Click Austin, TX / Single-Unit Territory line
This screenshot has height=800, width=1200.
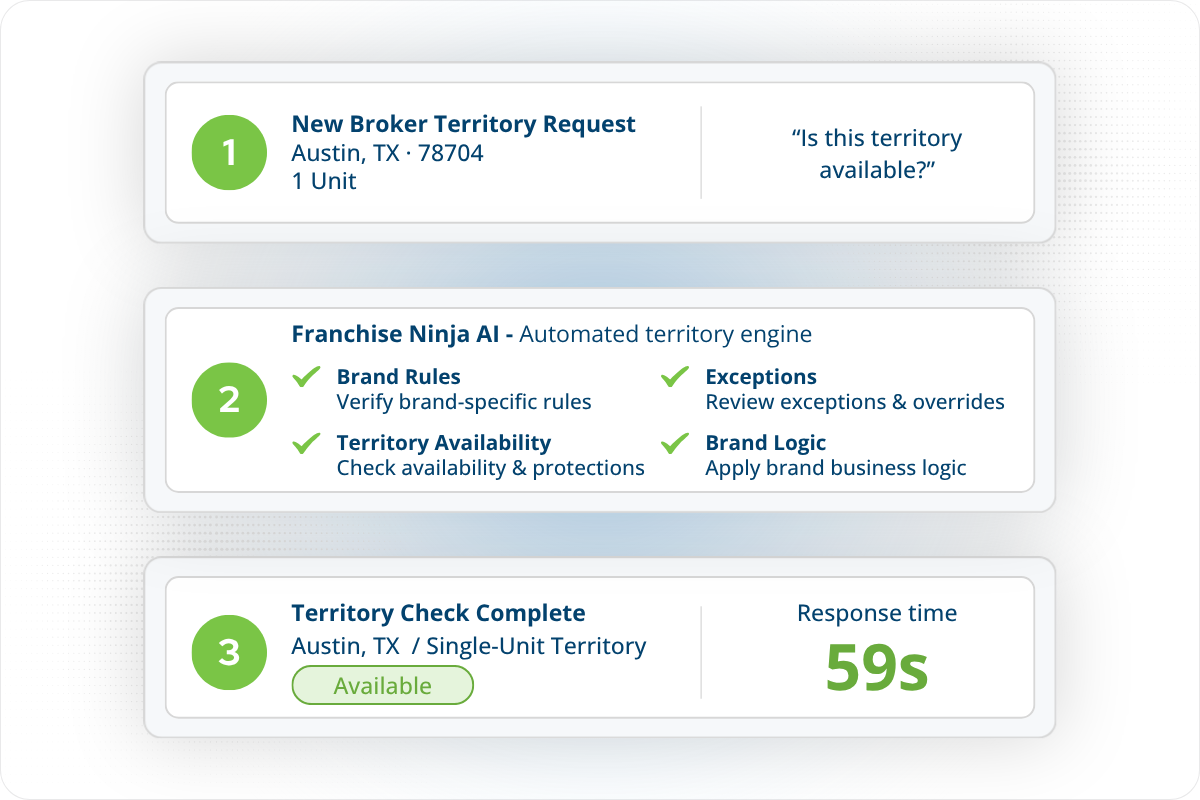tap(469, 646)
